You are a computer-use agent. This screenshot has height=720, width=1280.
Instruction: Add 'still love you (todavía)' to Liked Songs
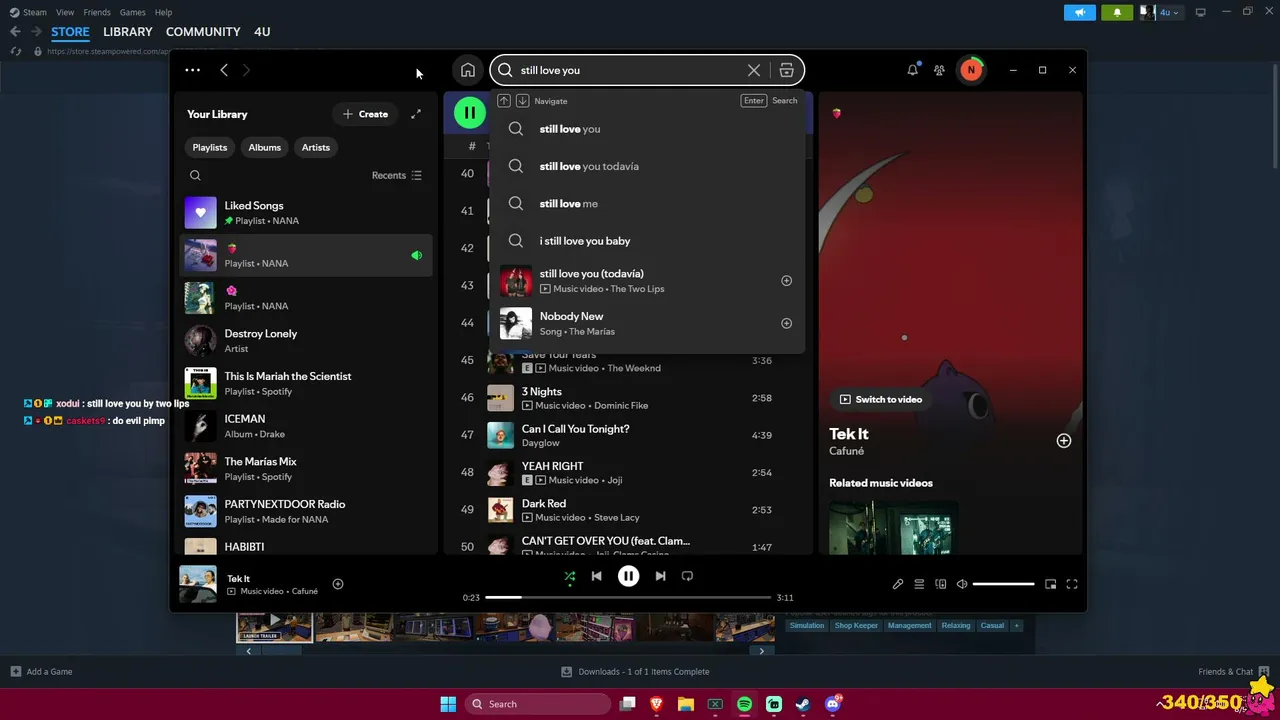pyautogui.click(x=786, y=281)
